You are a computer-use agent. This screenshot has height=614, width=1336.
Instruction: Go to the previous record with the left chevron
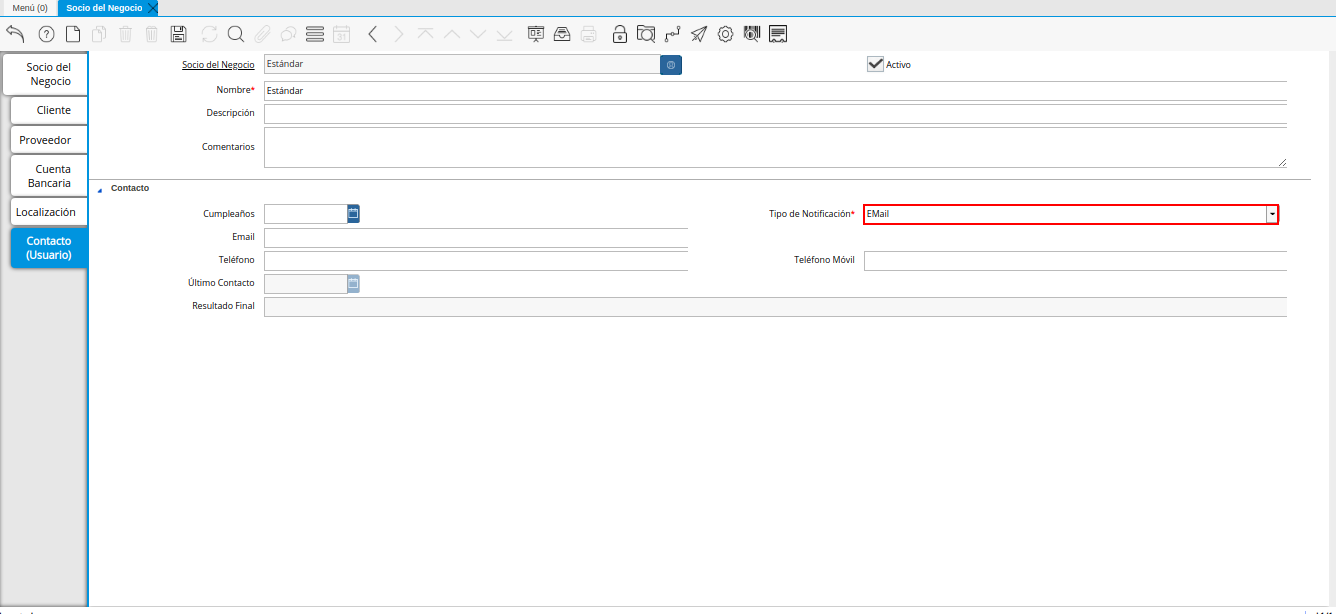[x=372, y=34]
